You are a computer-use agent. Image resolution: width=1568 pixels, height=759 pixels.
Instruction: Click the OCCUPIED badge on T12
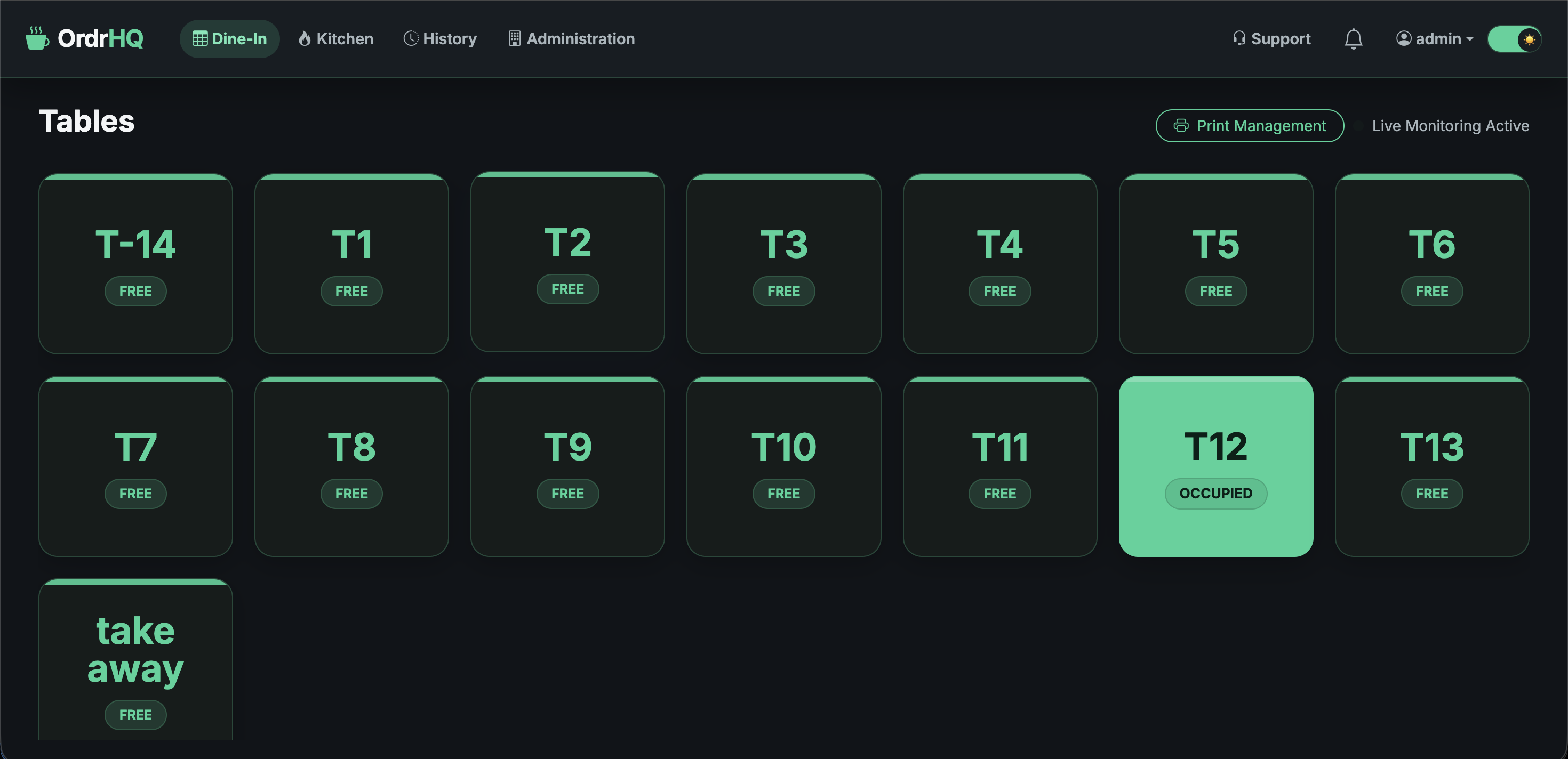coord(1215,493)
